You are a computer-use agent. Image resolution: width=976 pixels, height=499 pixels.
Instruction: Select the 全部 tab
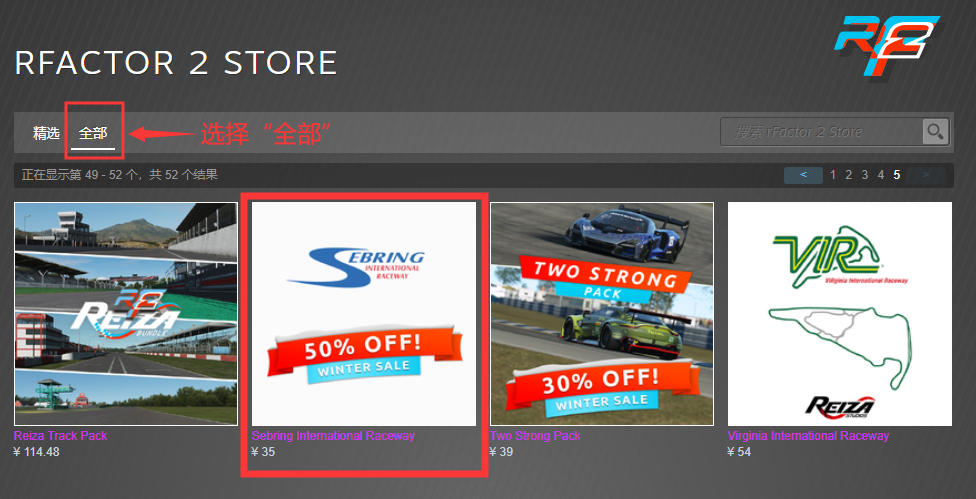93,133
